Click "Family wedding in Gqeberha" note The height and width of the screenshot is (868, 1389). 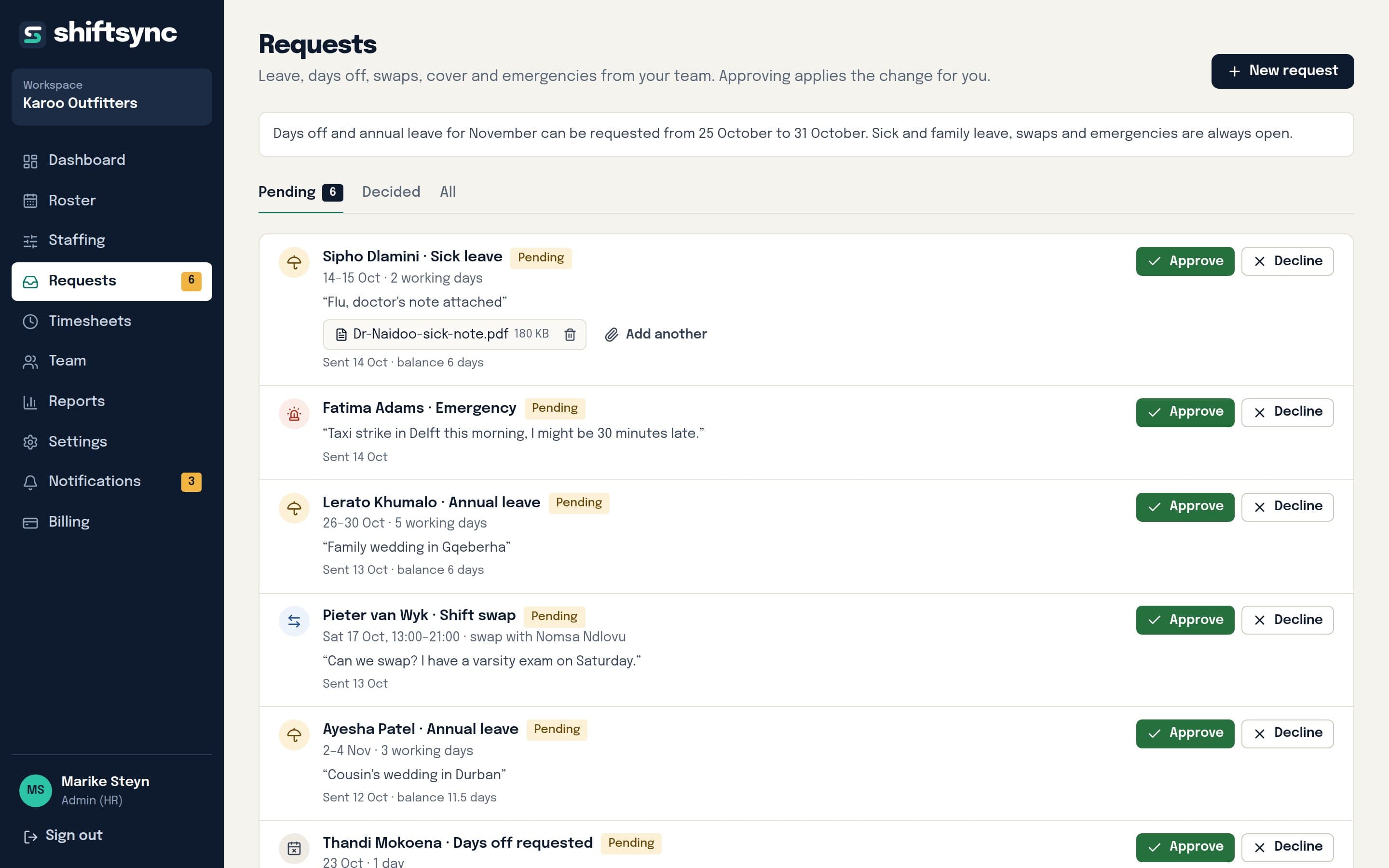coord(416,547)
